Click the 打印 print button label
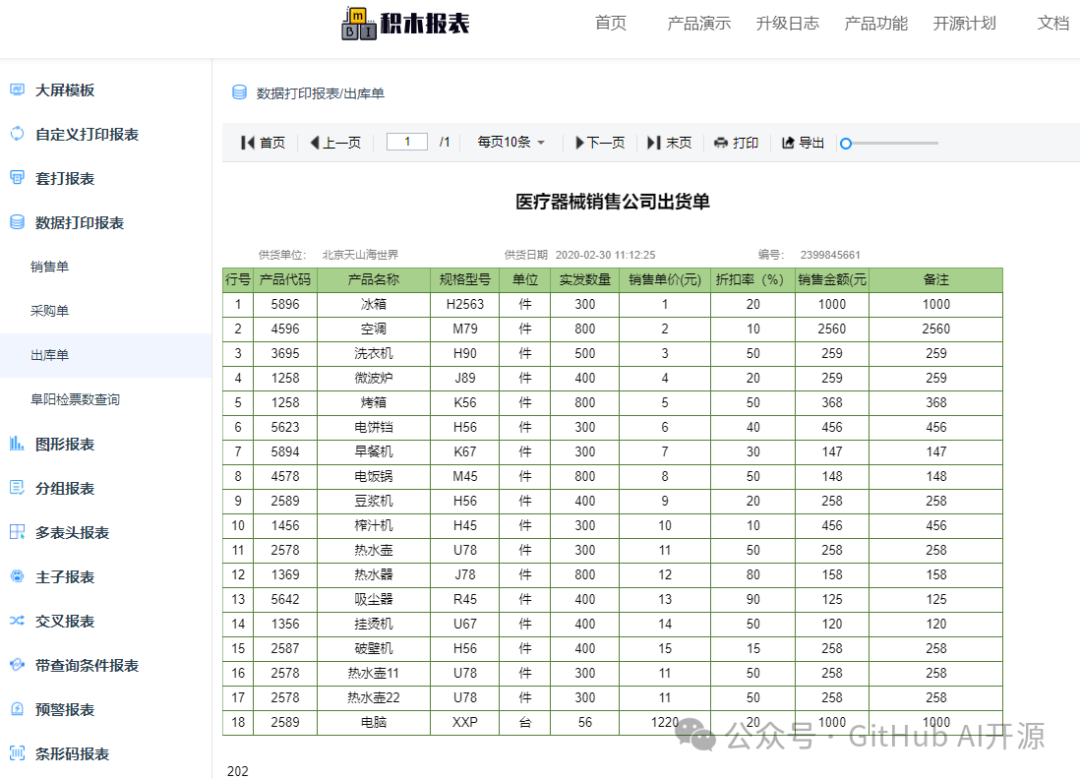 (x=746, y=143)
